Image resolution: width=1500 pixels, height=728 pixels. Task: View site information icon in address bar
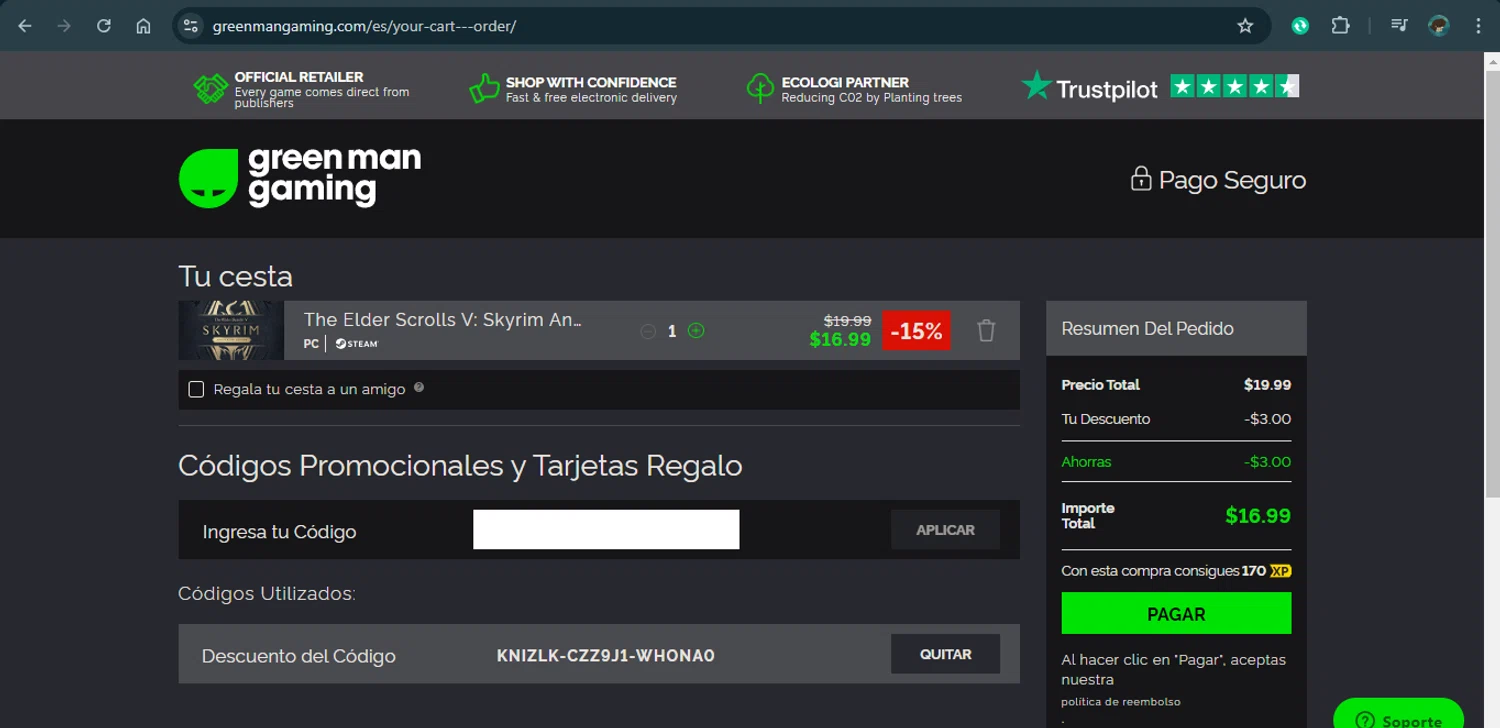pos(191,26)
